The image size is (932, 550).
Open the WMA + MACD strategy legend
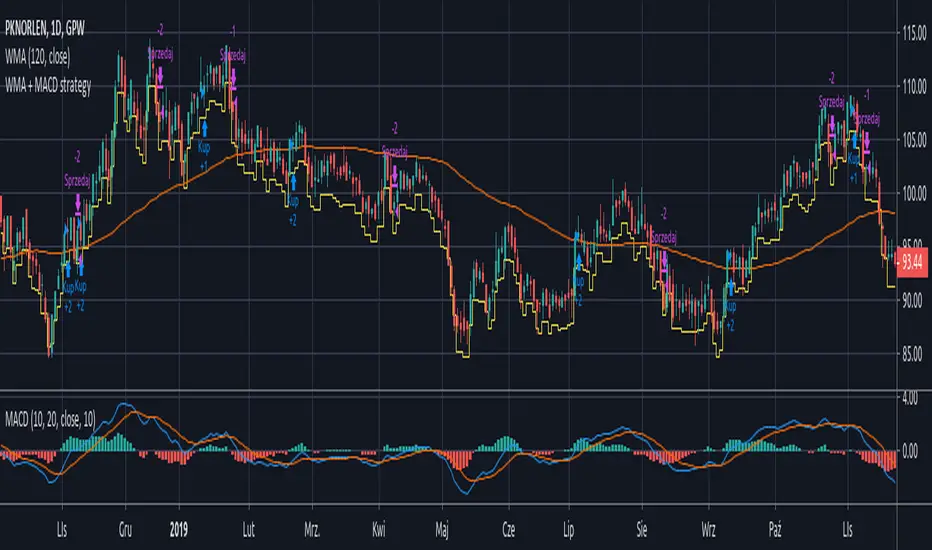48,86
